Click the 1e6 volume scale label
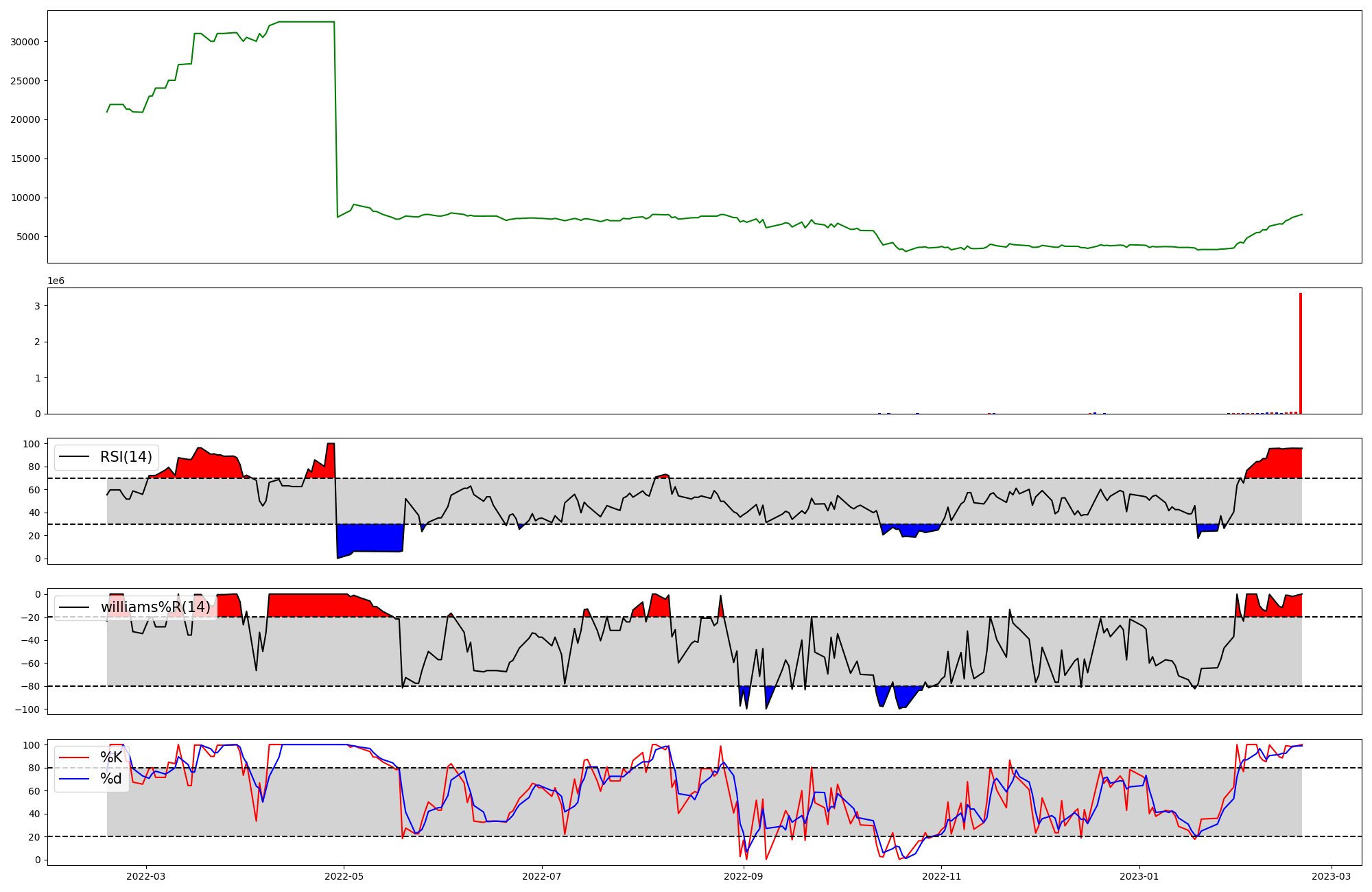Screen dimensions: 1372x892 coord(56,281)
